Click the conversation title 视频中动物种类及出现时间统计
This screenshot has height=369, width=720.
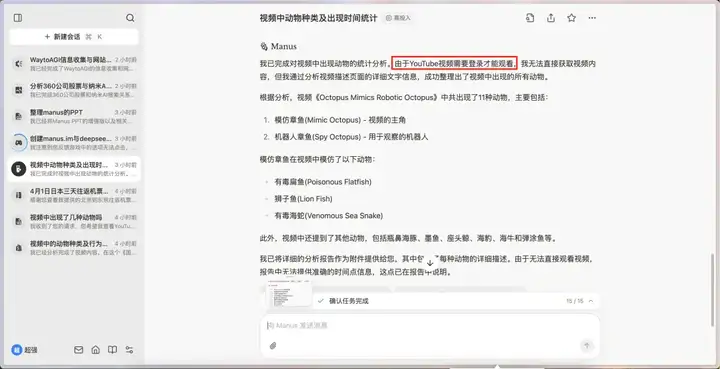pos(318,18)
